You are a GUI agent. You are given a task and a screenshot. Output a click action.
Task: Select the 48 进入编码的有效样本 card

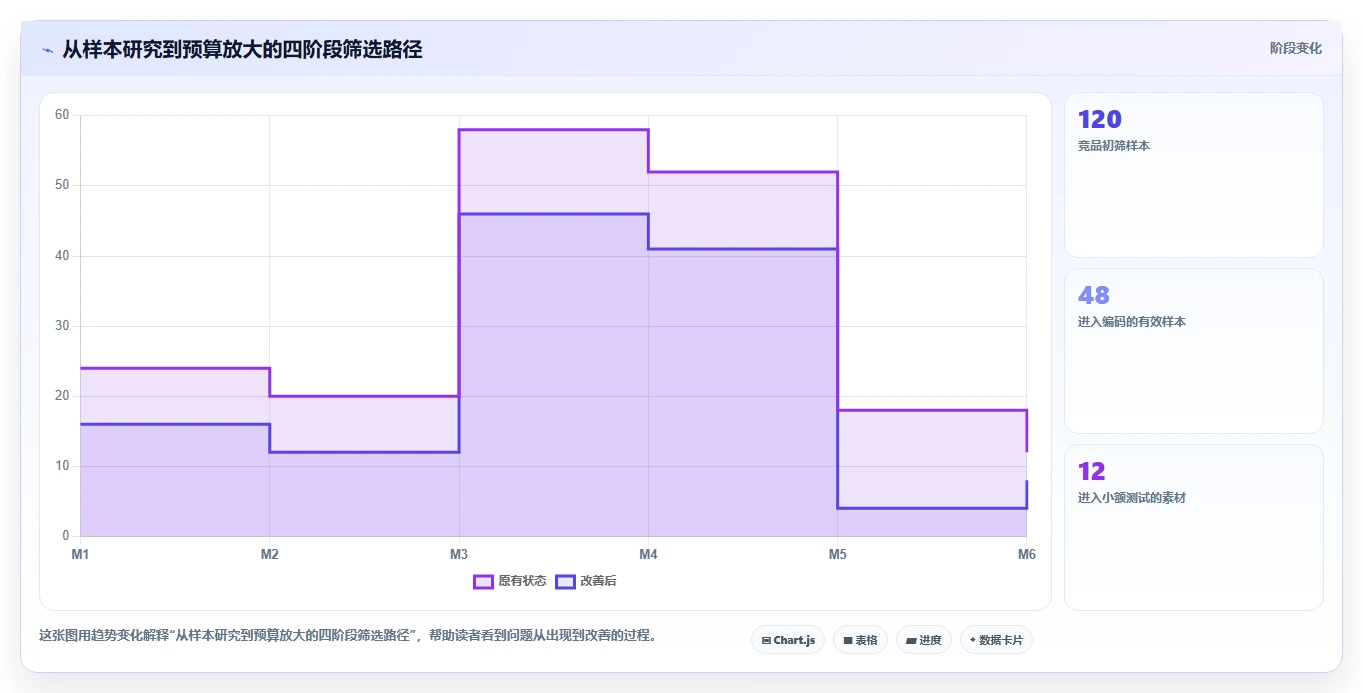1194,351
